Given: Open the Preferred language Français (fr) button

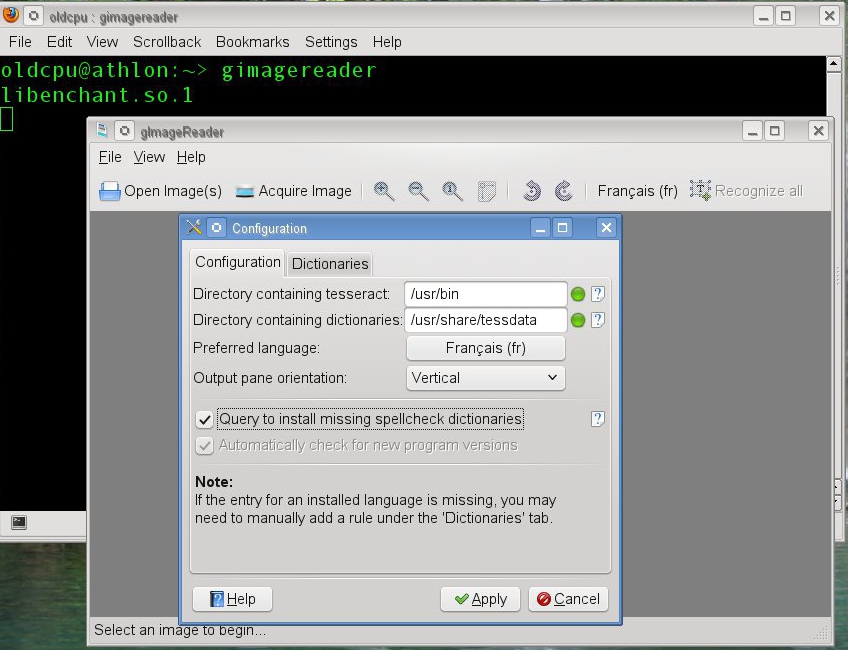Looking at the screenshot, I should coord(486,348).
